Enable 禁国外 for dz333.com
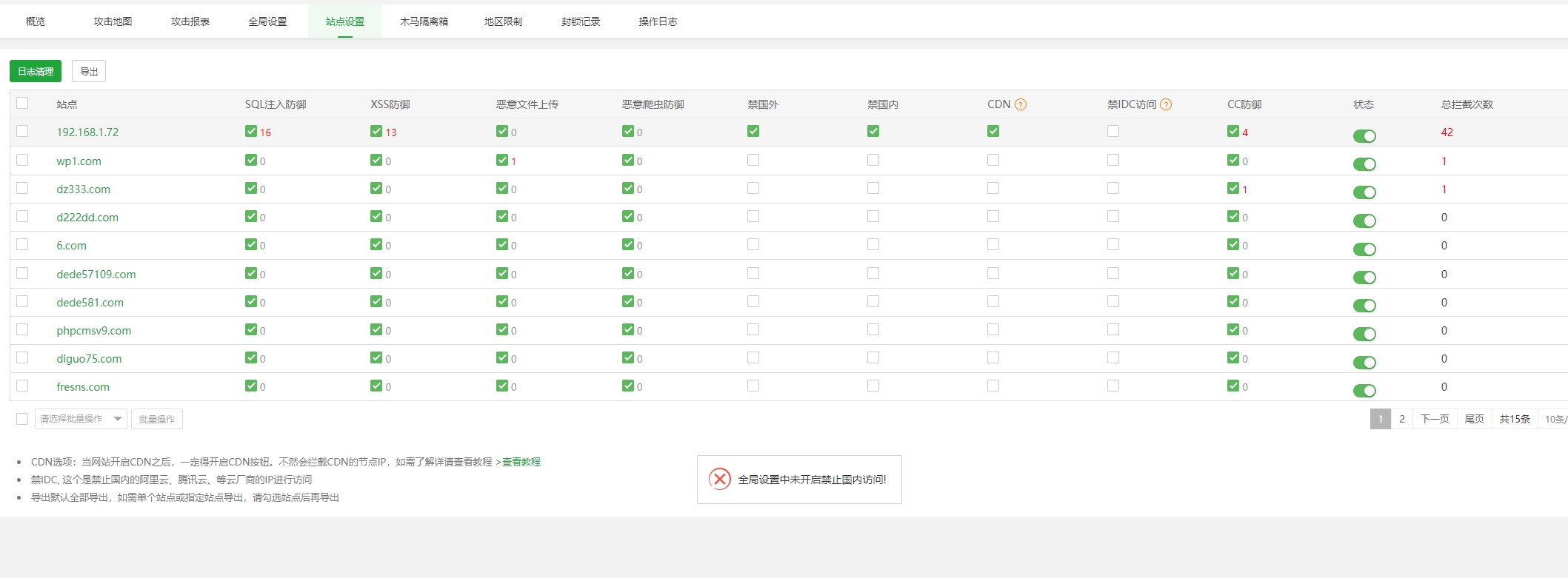The height and width of the screenshot is (578, 1568). point(753,188)
